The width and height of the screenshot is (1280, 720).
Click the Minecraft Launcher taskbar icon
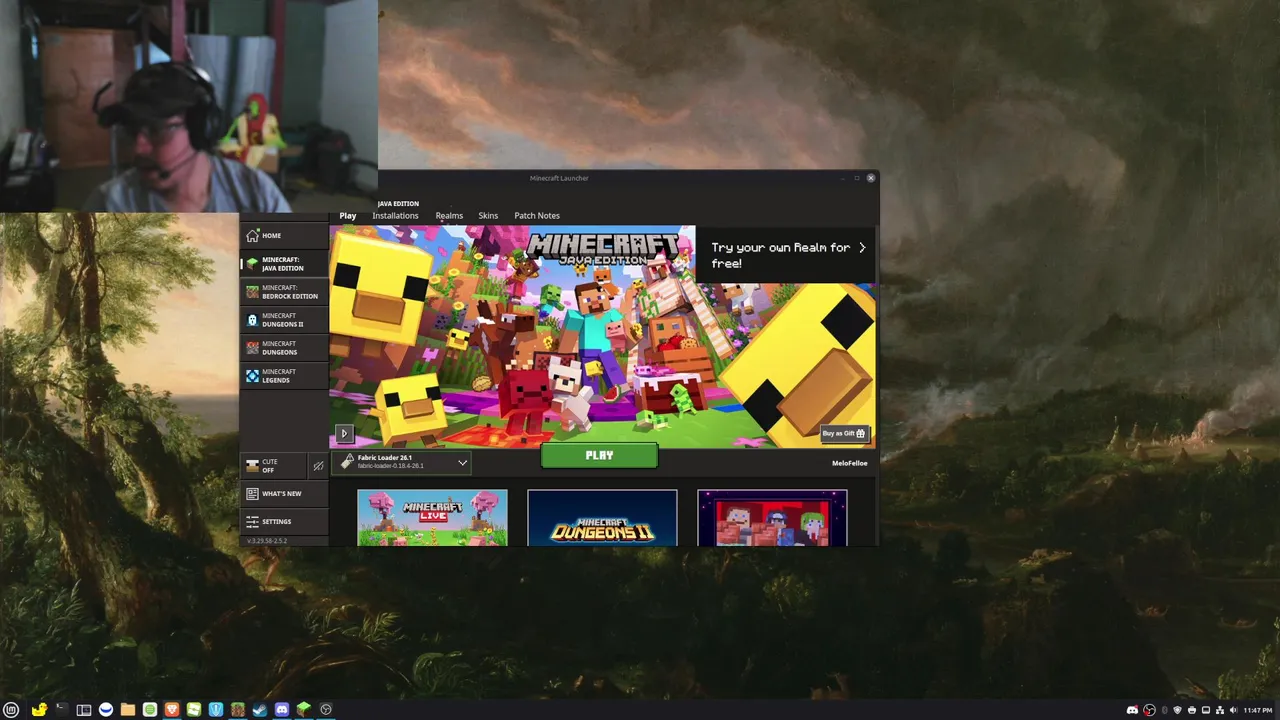pos(304,710)
